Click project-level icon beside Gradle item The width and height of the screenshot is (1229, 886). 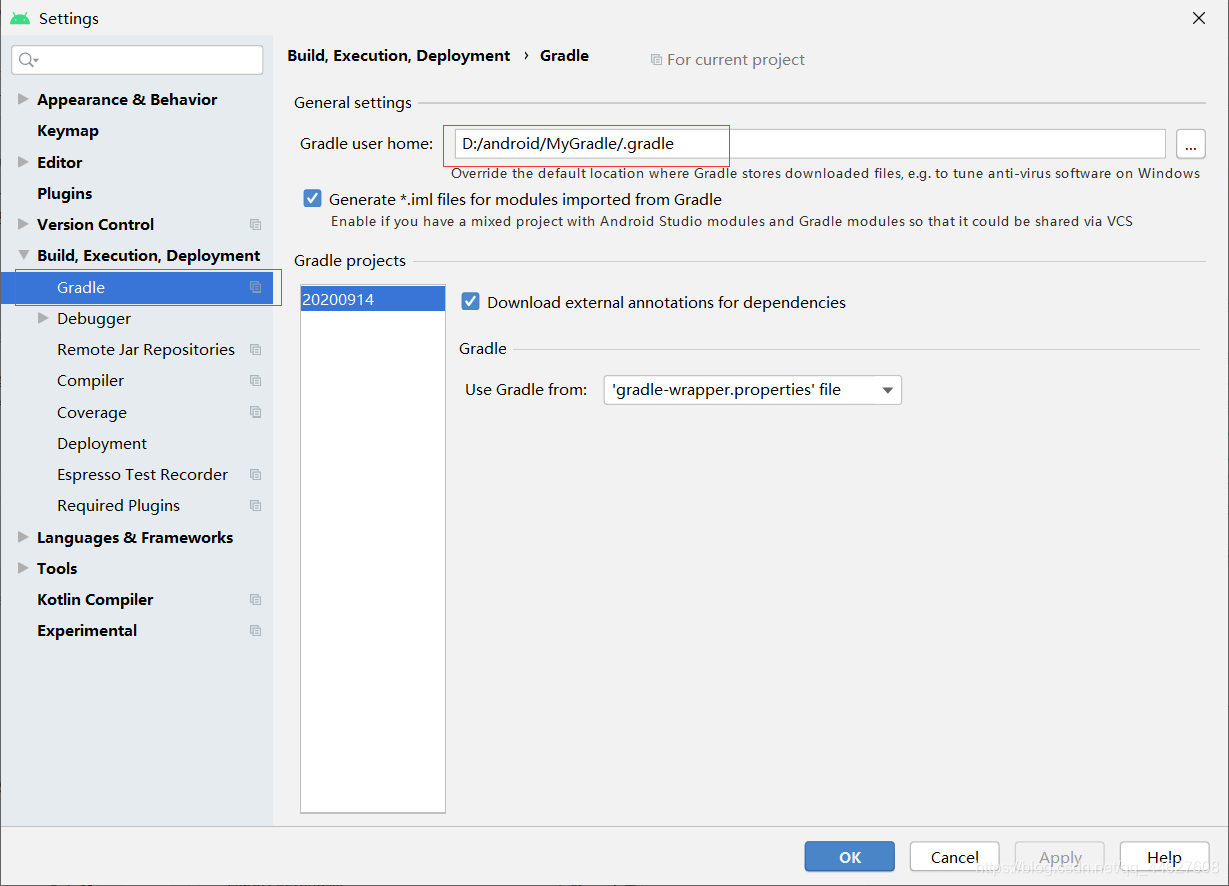(255, 287)
